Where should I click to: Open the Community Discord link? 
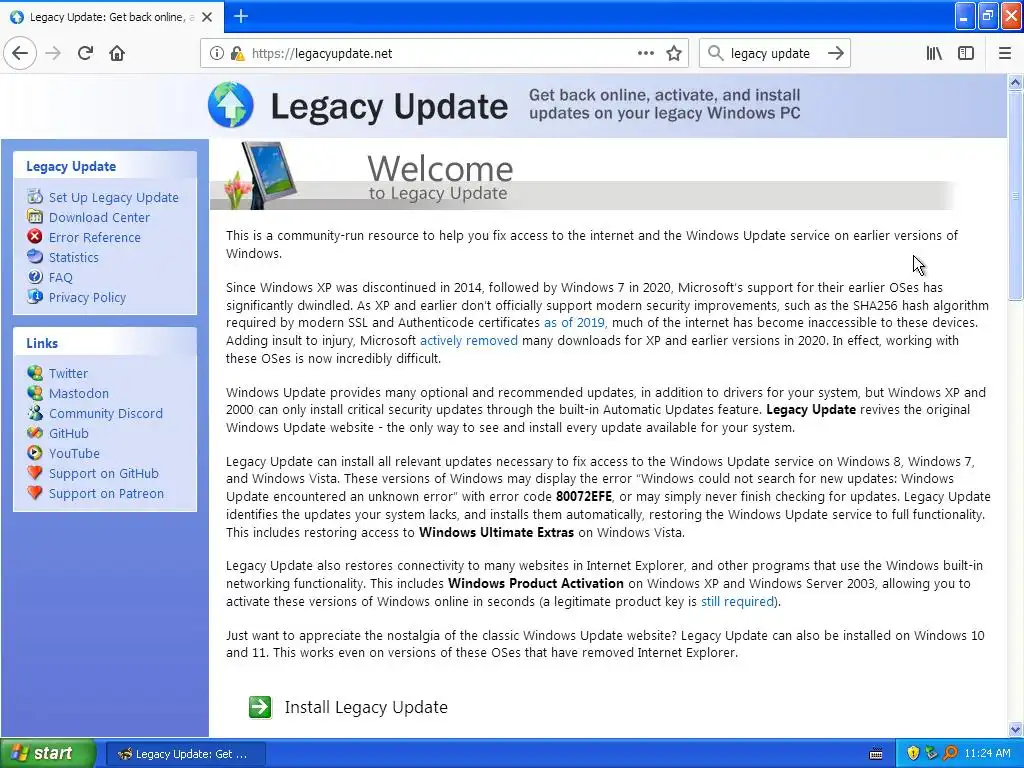106,413
